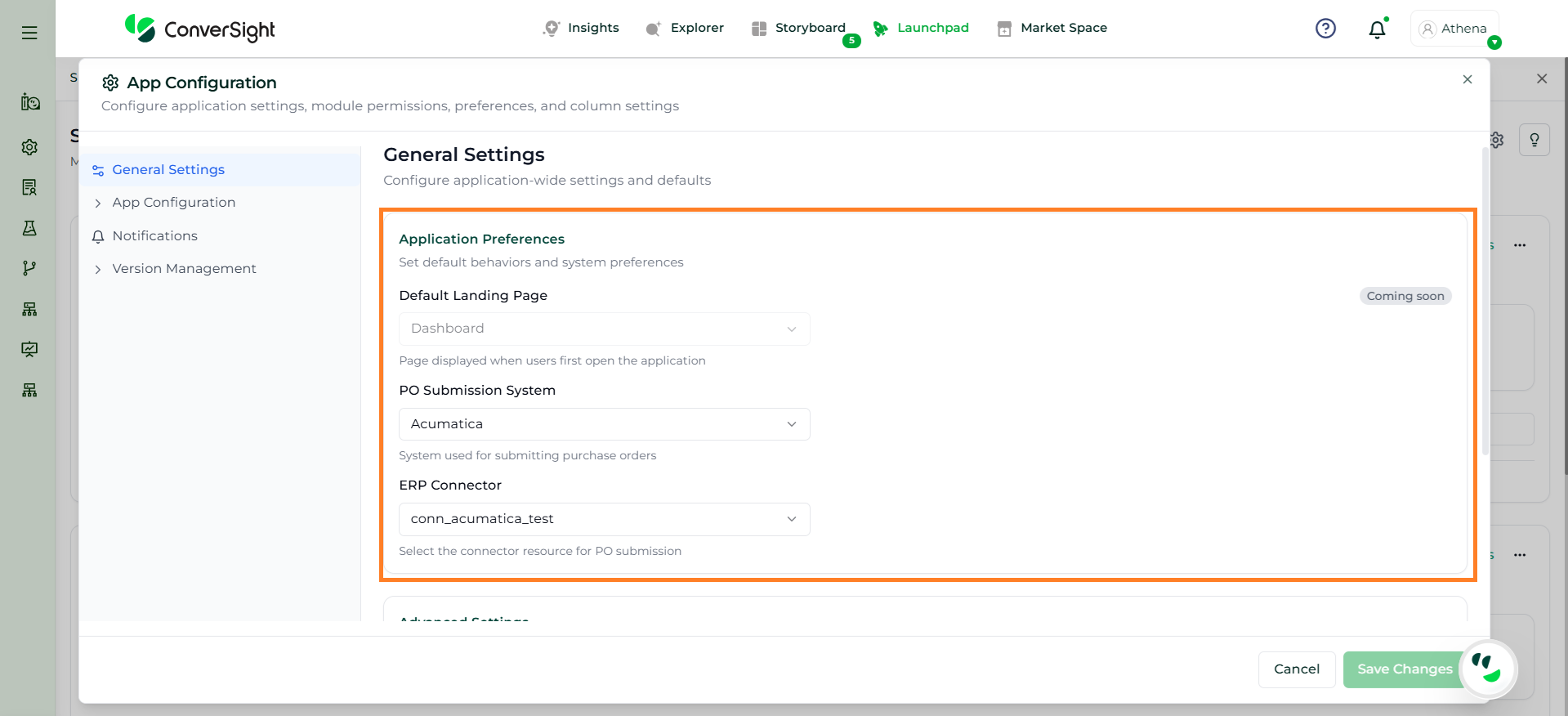Screen dimensions: 1568x716
Task: Open the Market Space tab
Action: (x=1052, y=28)
